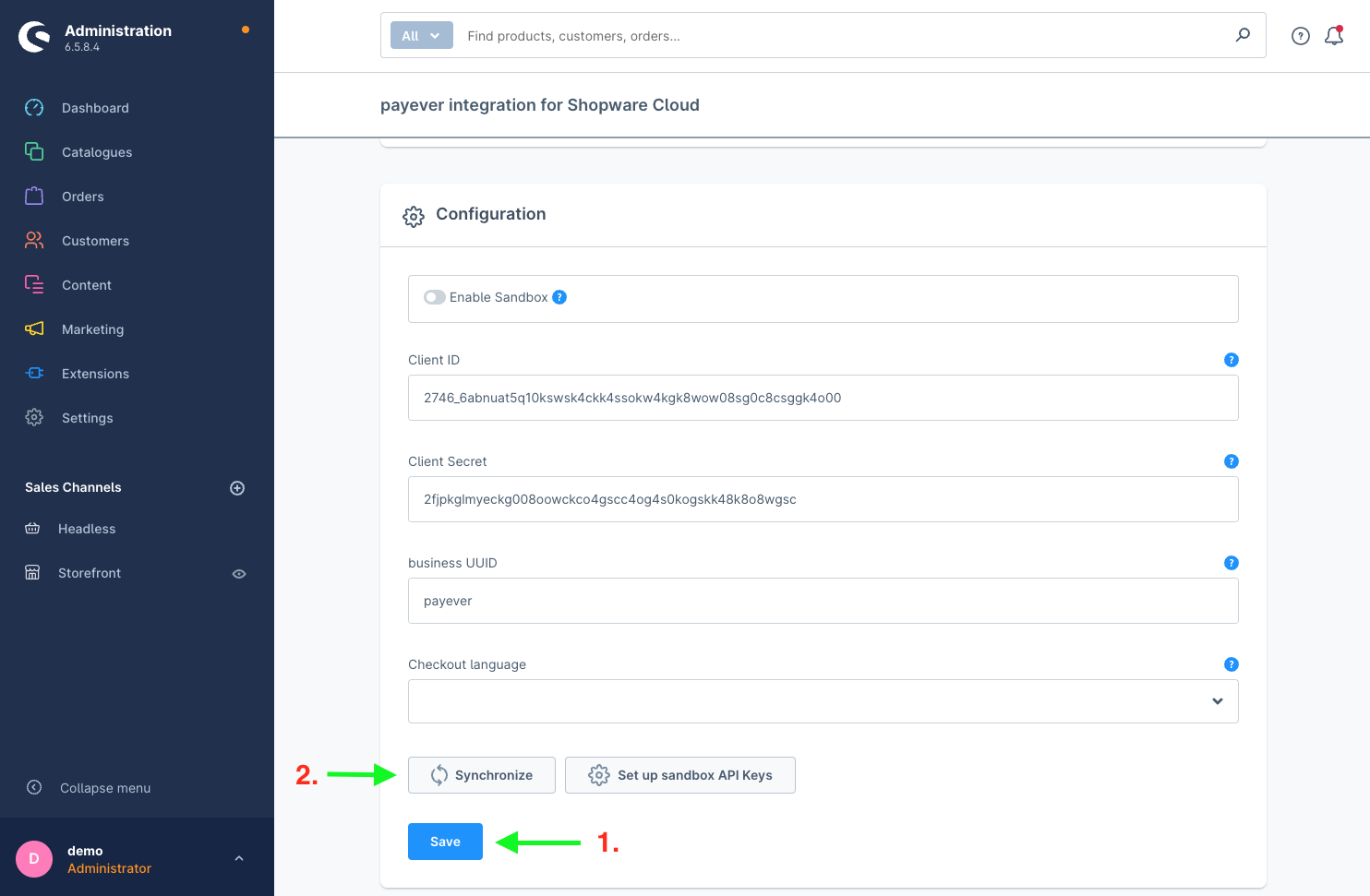Click the Marketing megaphone icon
Image resolution: width=1370 pixels, height=896 pixels.
(x=34, y=329)
